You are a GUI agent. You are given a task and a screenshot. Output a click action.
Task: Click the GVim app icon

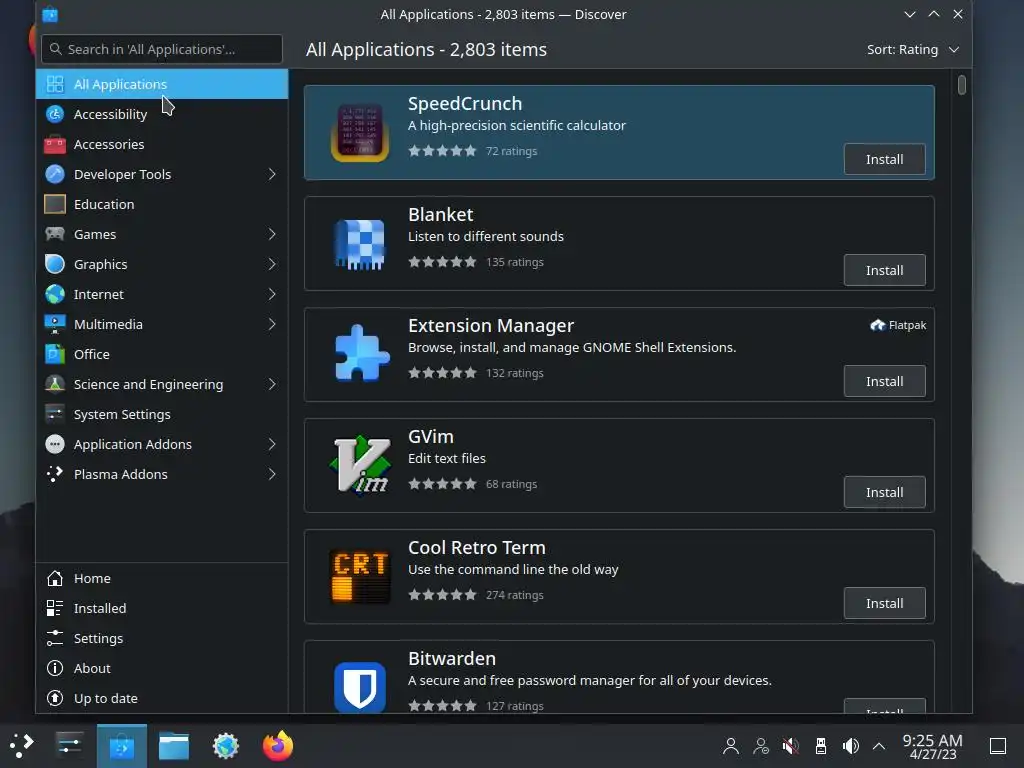click(360, 465)
